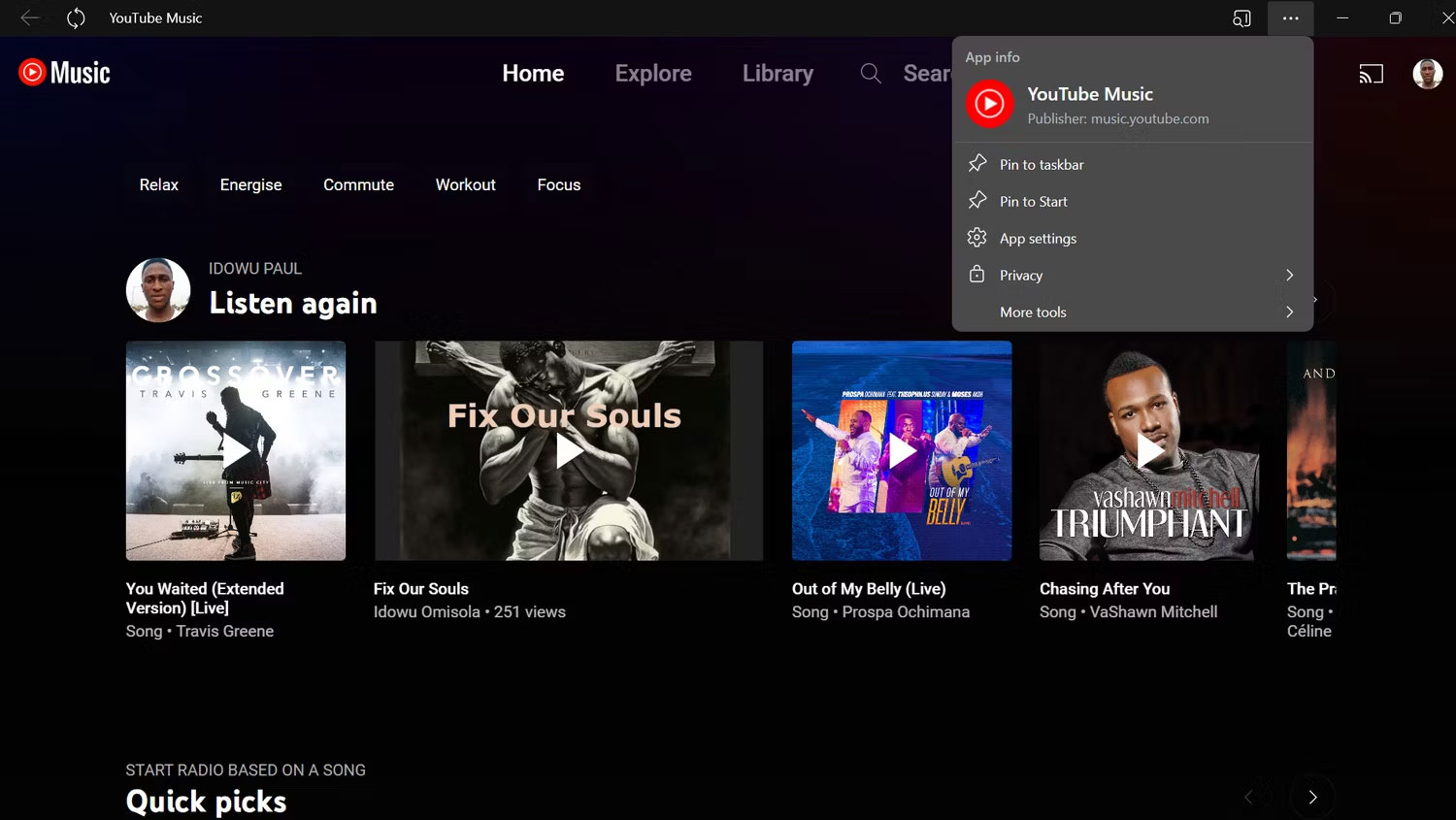Play the Fix Our Souls track

pos(568,450)
